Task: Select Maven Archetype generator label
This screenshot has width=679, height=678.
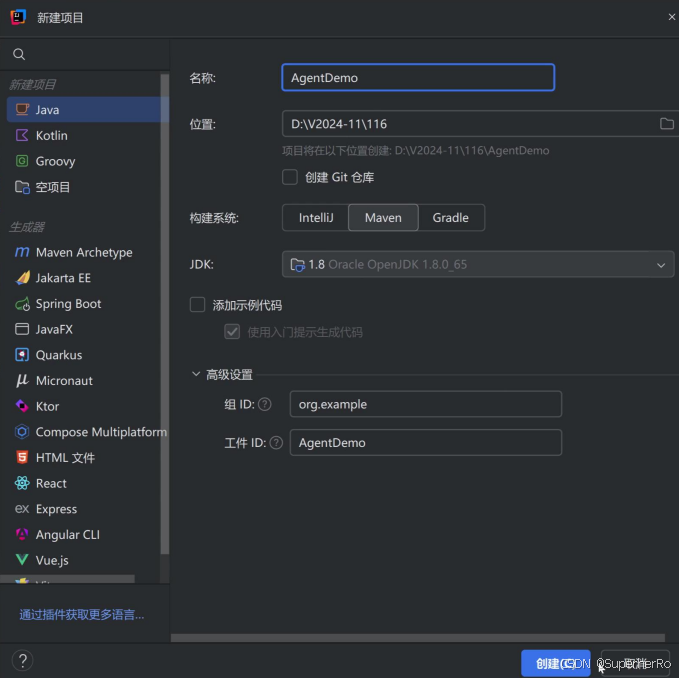Action: click(84, 252)
